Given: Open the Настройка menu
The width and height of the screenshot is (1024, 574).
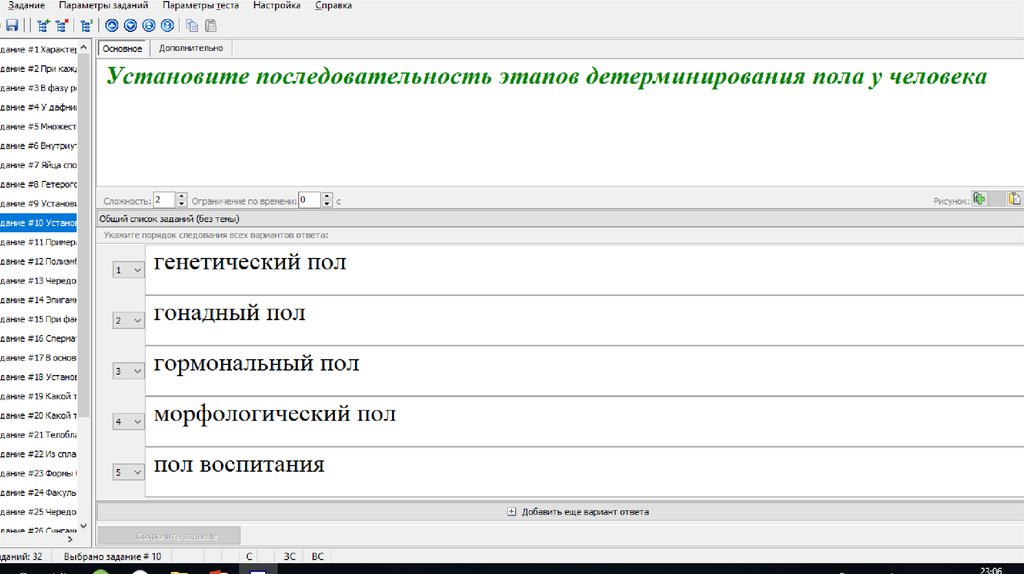Looking at the screenshot, I should (276, 6).
